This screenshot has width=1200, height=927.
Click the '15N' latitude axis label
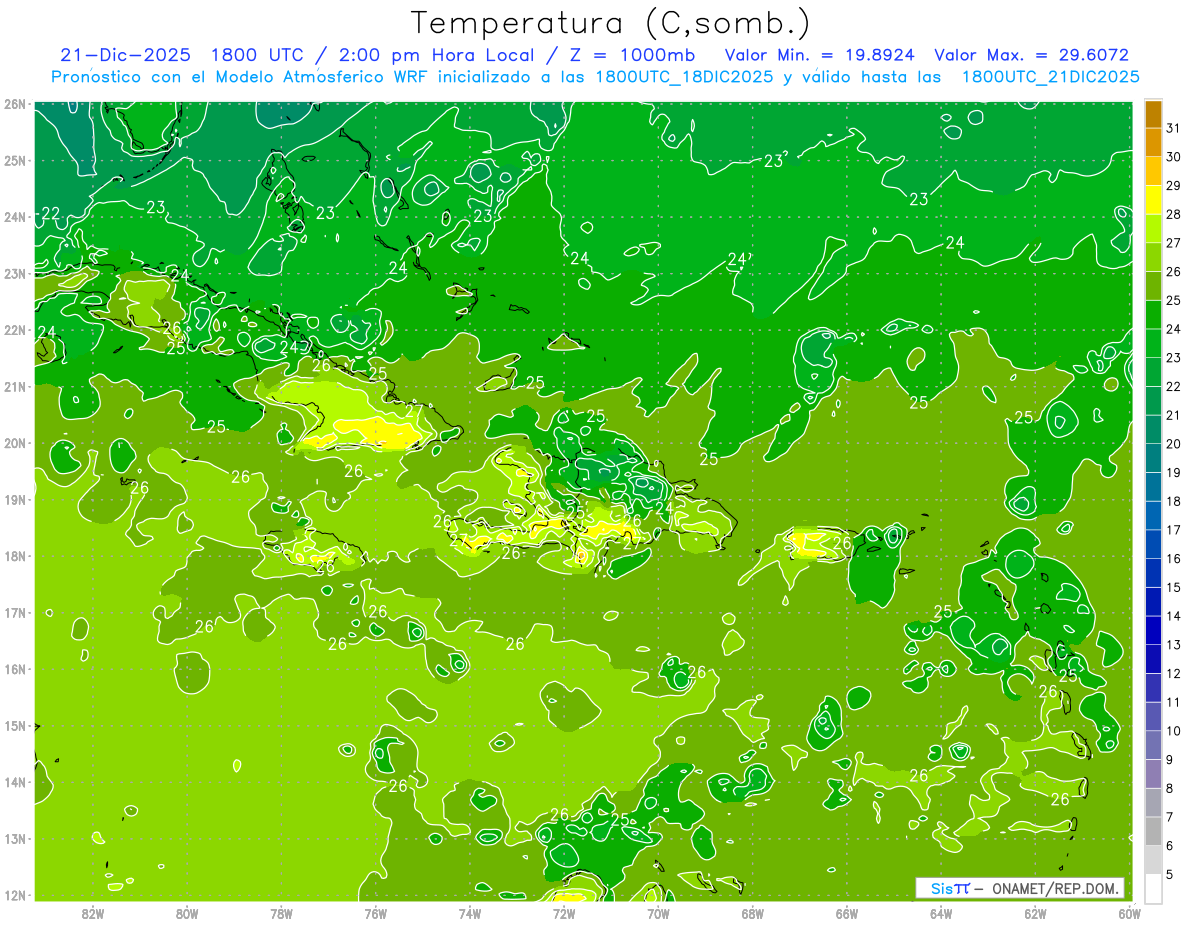pos(15,725)
